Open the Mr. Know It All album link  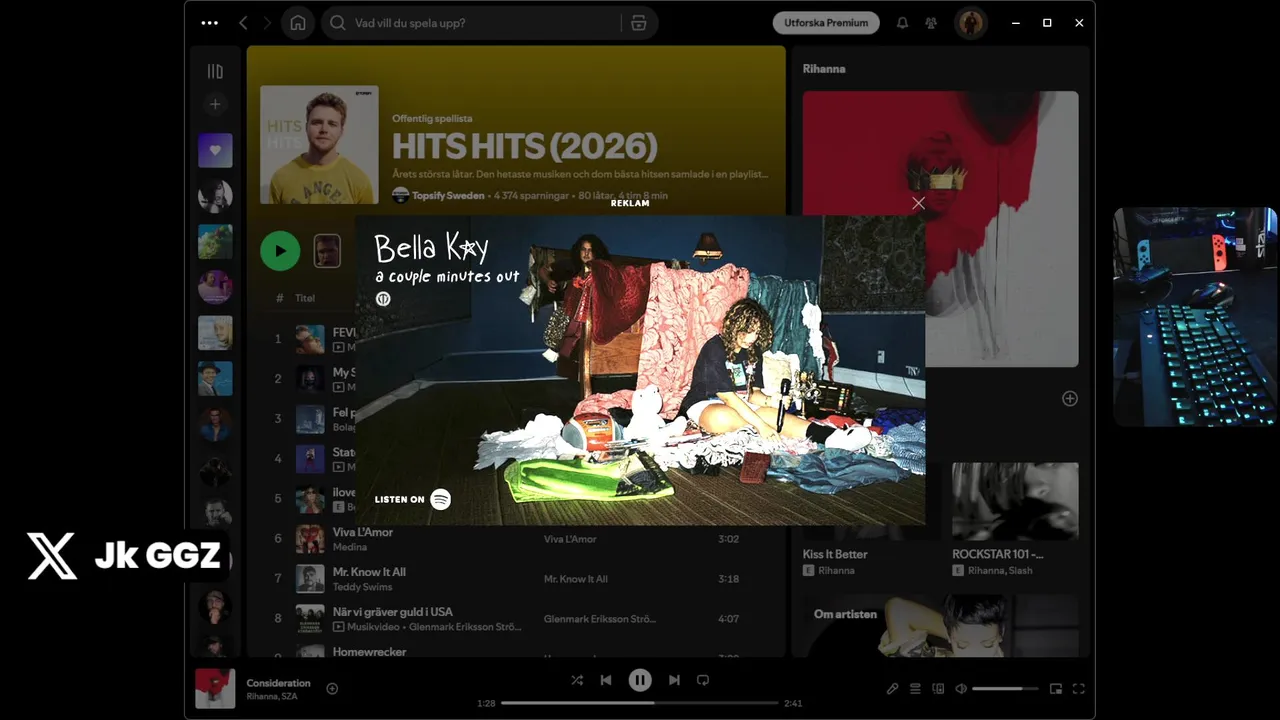coord(576,579)
